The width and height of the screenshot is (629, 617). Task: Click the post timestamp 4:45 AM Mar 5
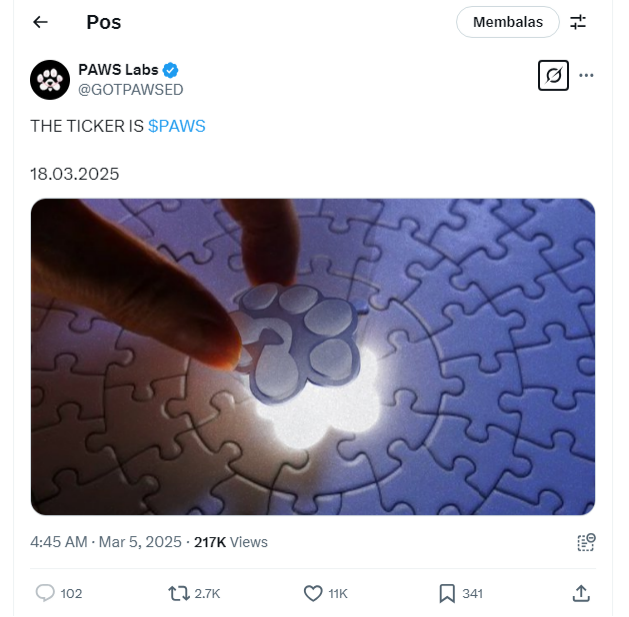pos(106,542)
